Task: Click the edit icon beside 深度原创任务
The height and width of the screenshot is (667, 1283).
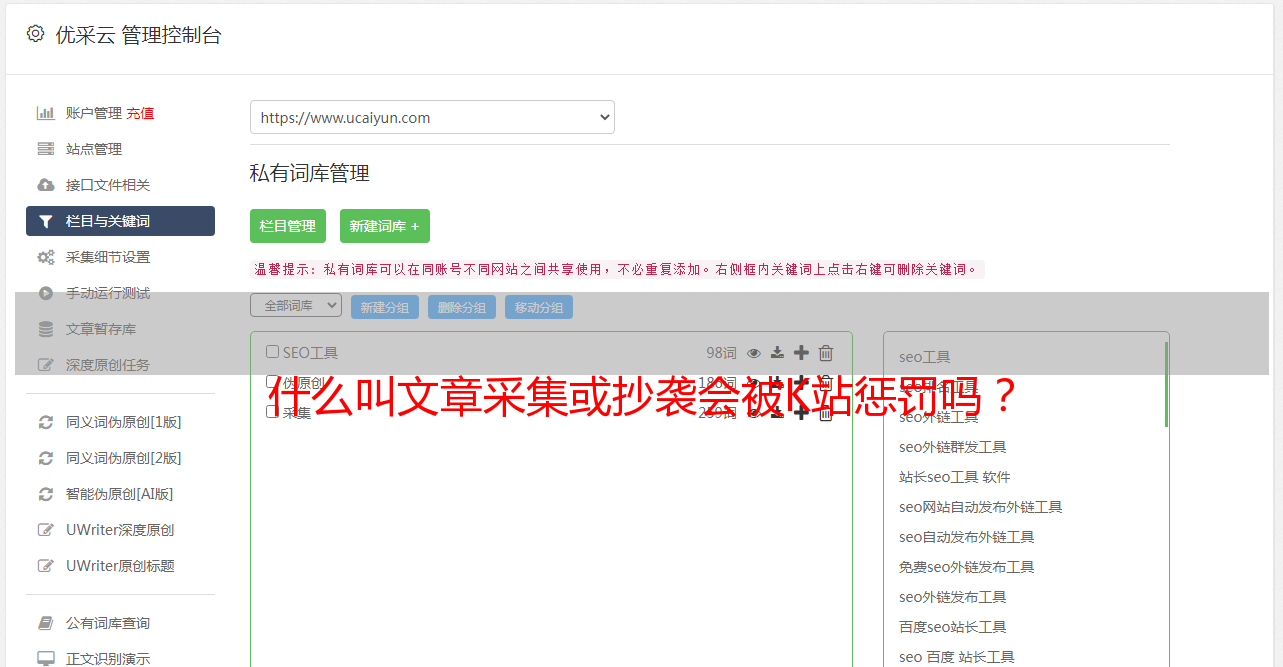Action: [45, 365]
